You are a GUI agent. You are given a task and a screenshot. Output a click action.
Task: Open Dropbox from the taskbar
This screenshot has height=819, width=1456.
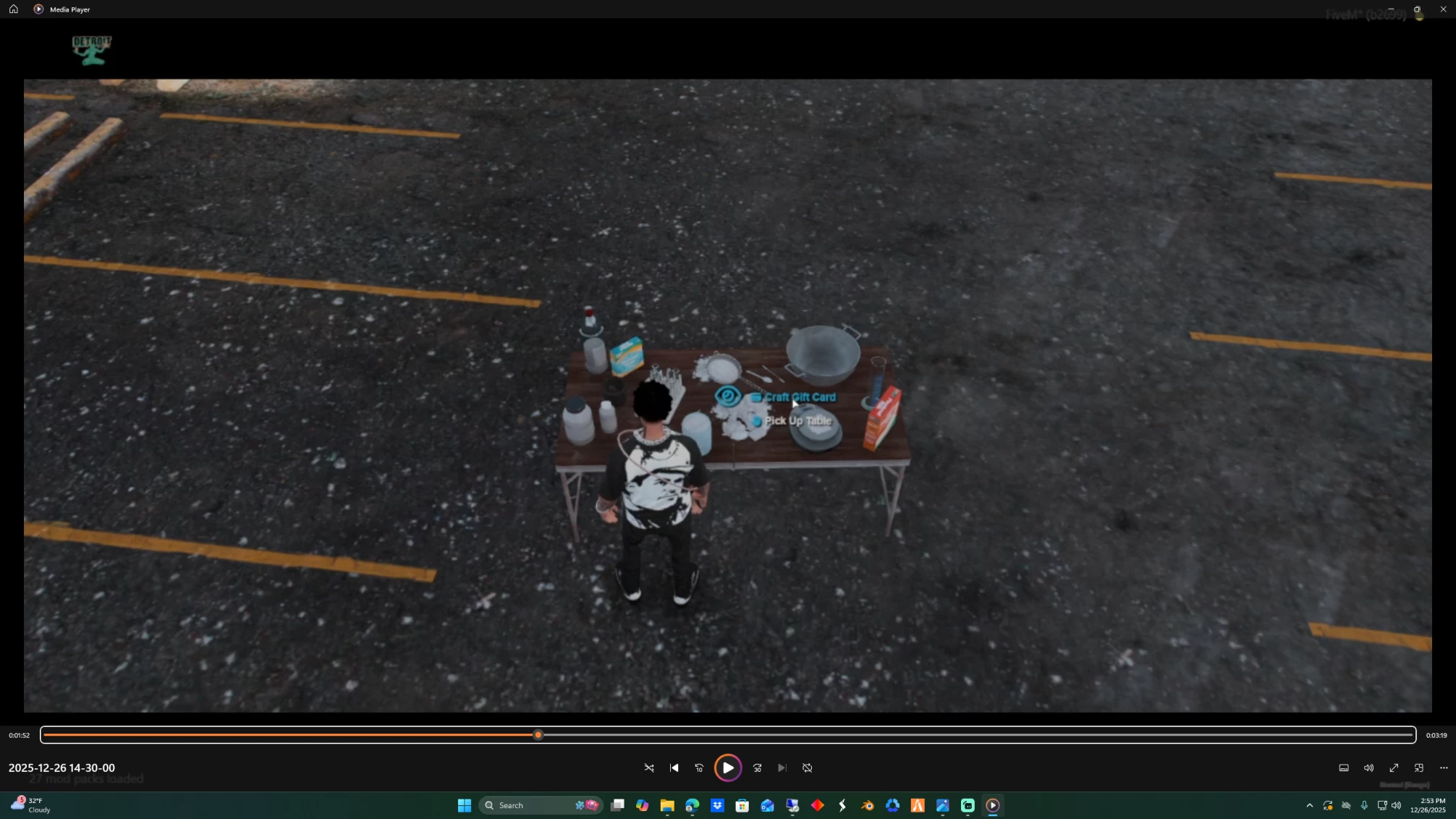pyautogui.click(x=717, y=805)
